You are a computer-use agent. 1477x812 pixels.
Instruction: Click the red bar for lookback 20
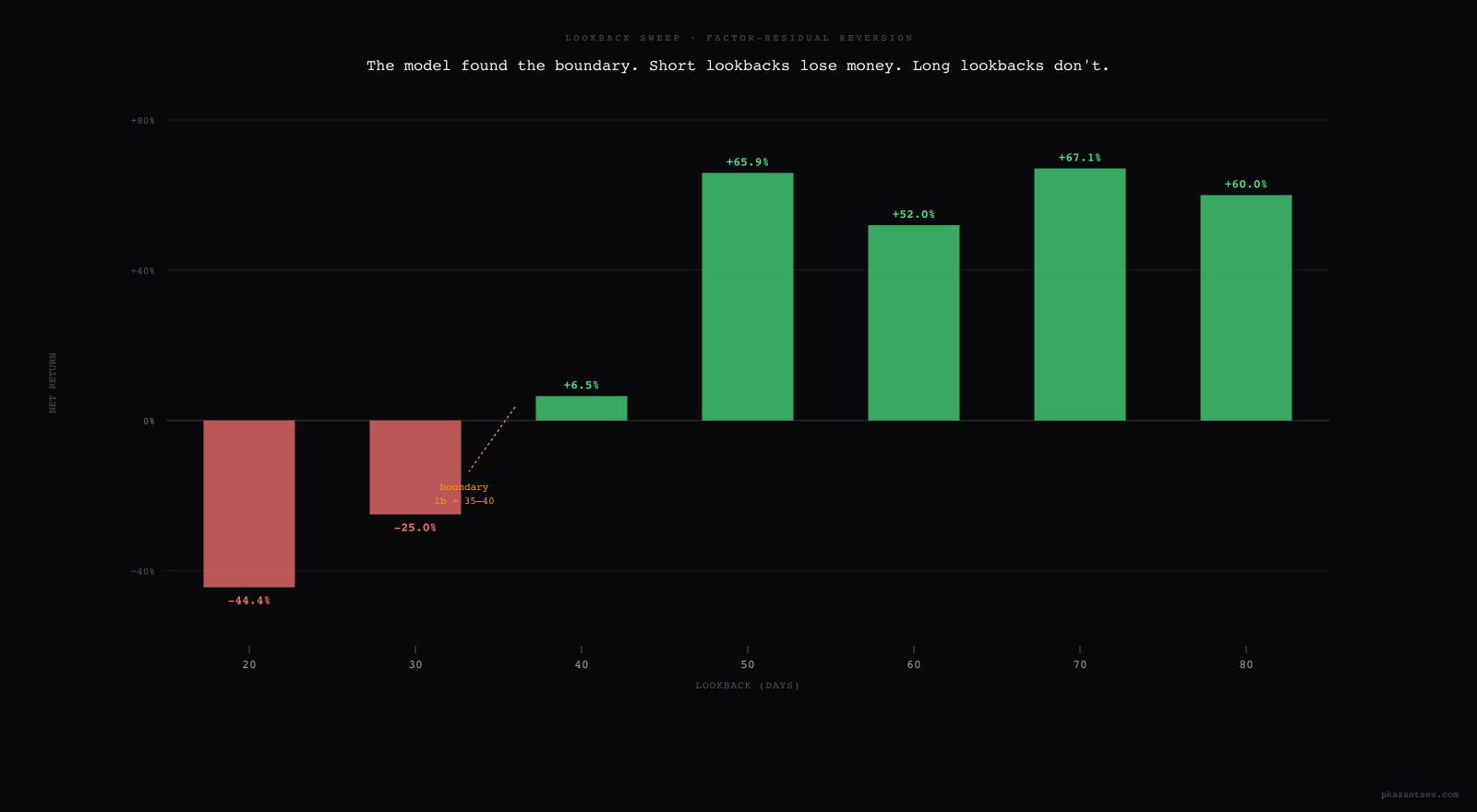click(x=249, y=504)
